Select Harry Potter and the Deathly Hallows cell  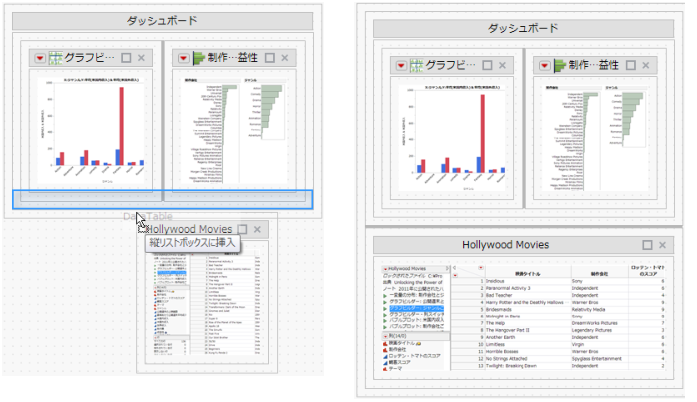click(x=528, y=302)
